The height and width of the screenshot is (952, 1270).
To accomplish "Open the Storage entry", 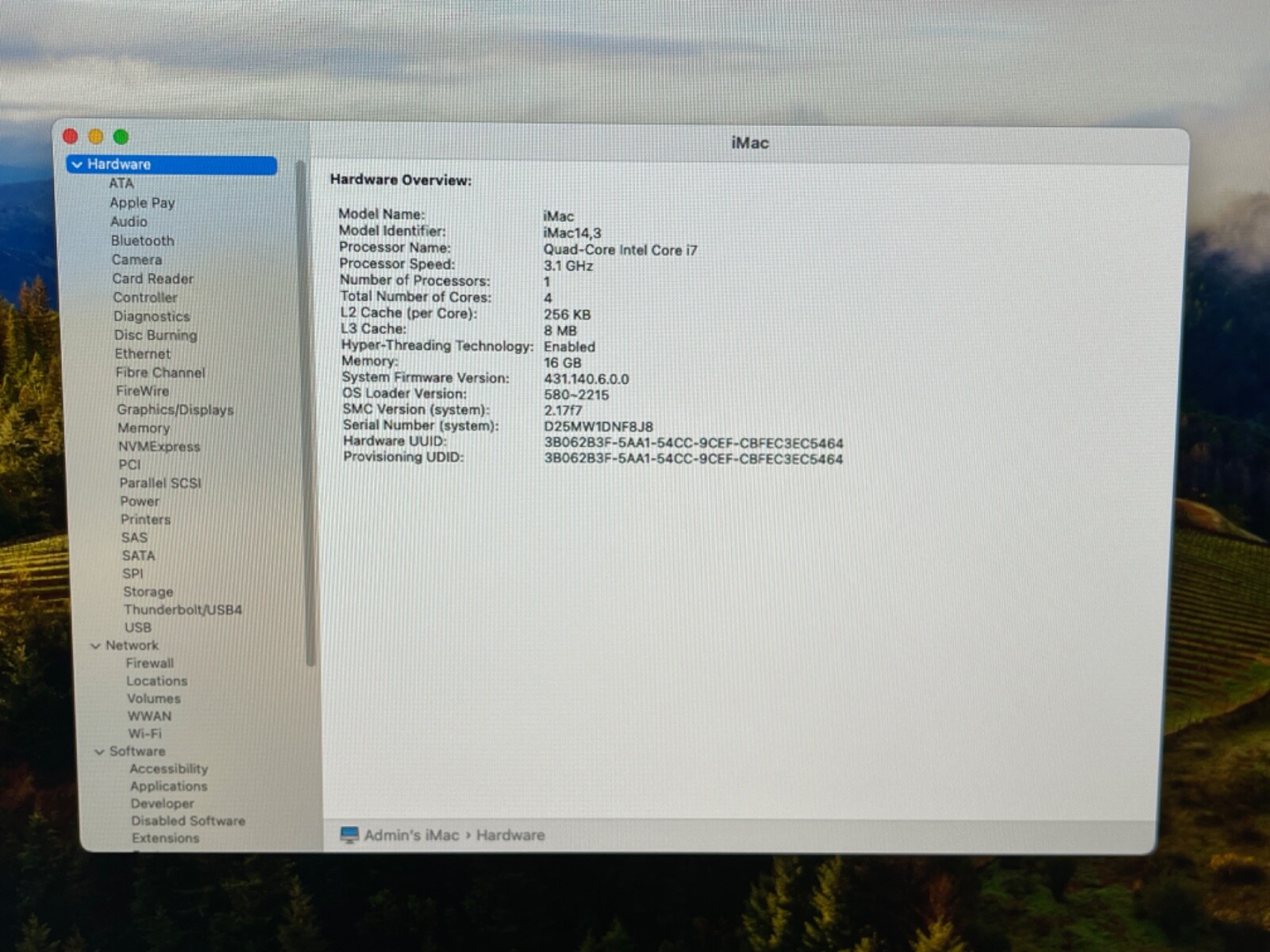I will click(148, 591).
